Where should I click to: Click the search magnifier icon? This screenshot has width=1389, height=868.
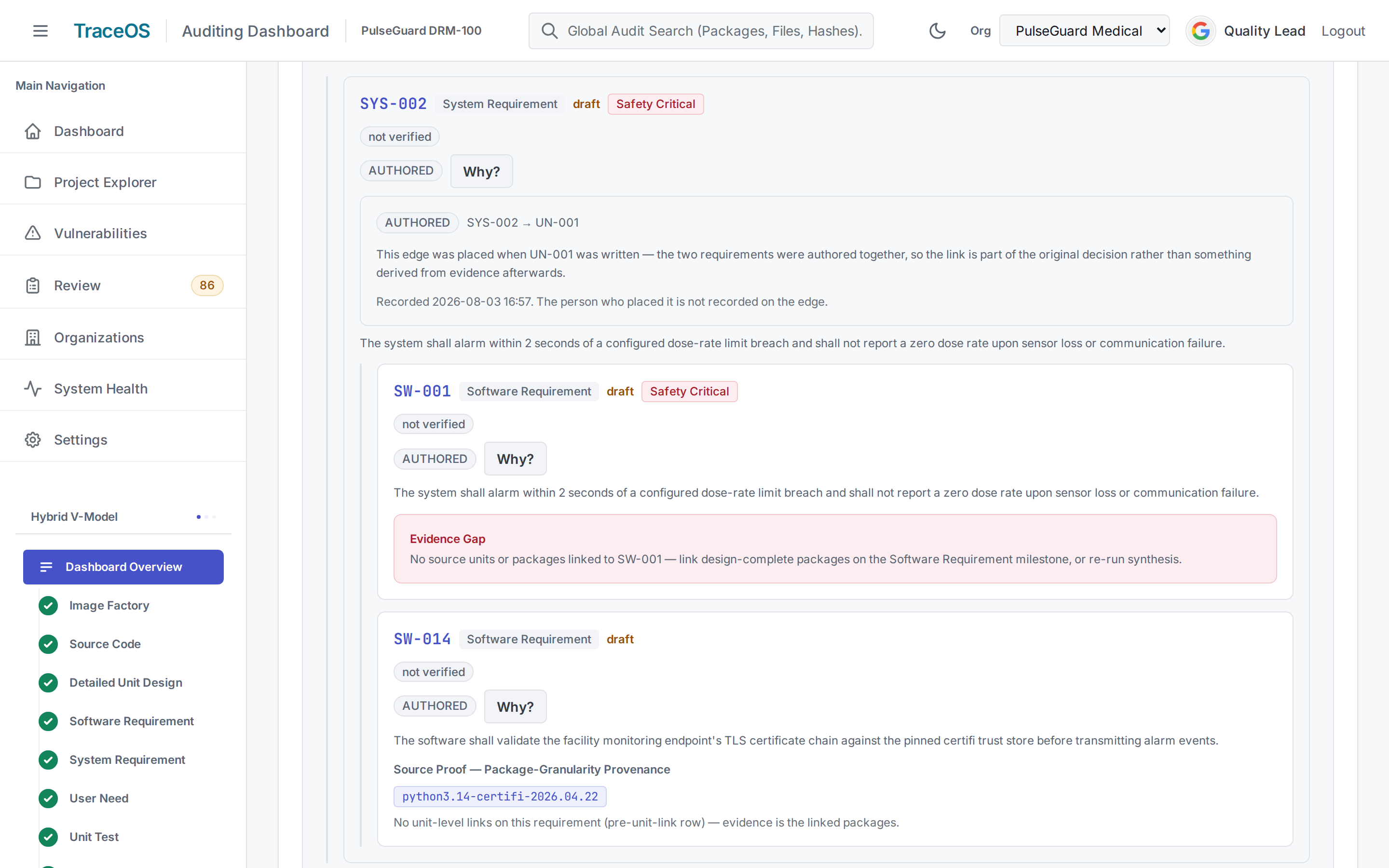549,31
